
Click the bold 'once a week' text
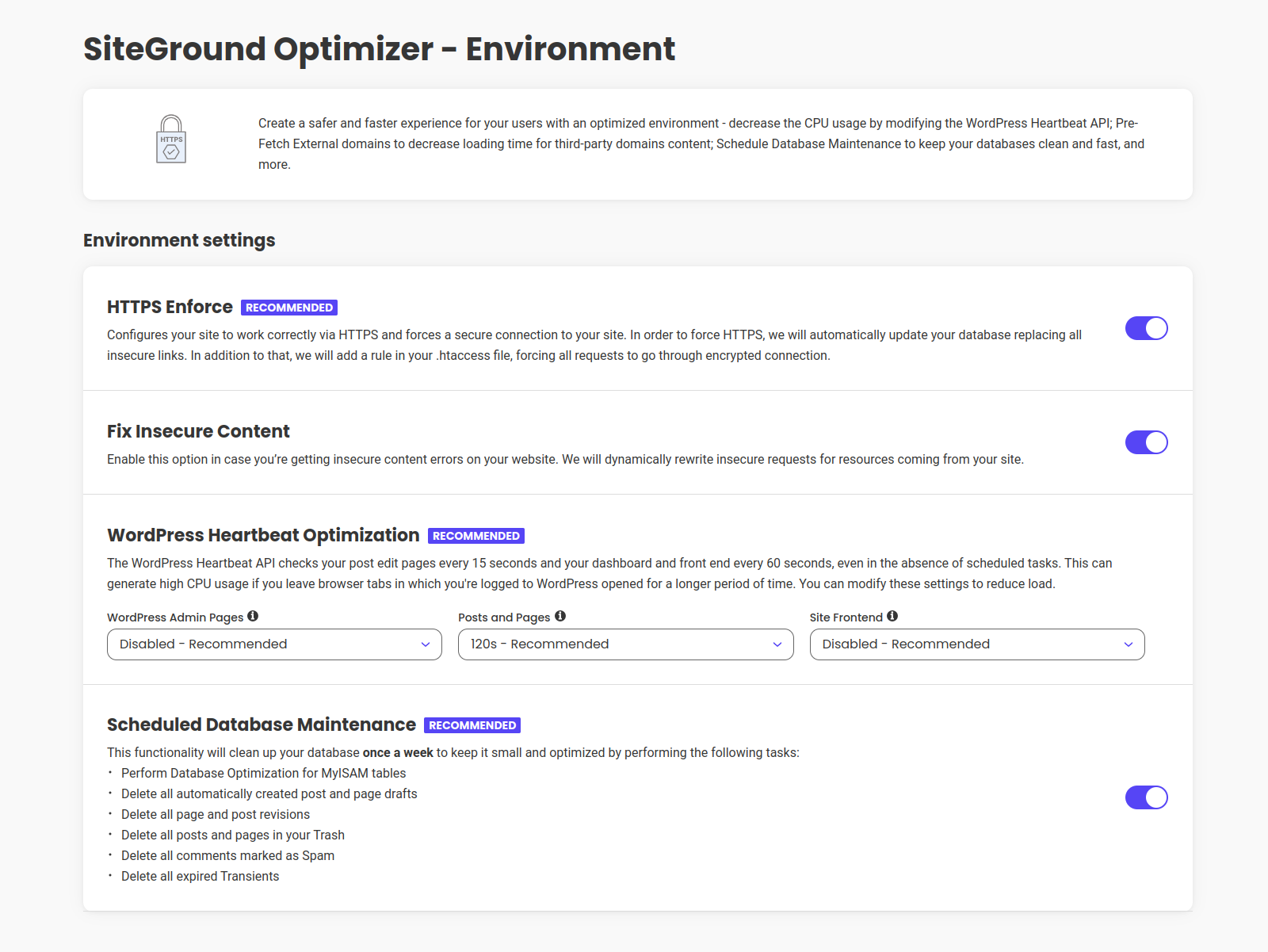pos(398,752)
